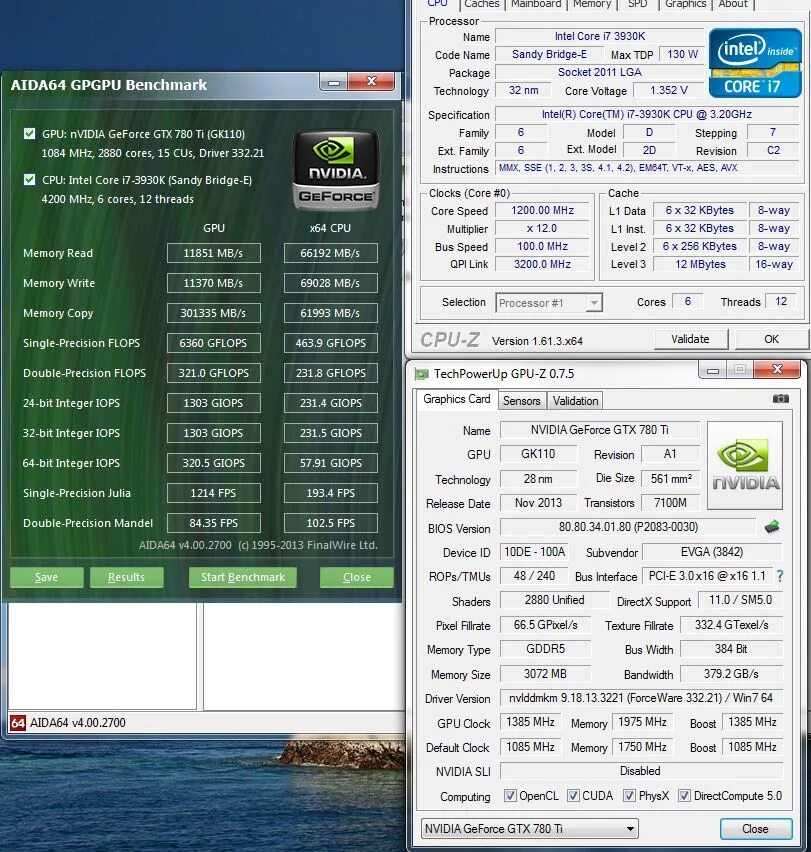
Task: Click the Subvendor EVGA (3842) field
Action: [712, 552]
